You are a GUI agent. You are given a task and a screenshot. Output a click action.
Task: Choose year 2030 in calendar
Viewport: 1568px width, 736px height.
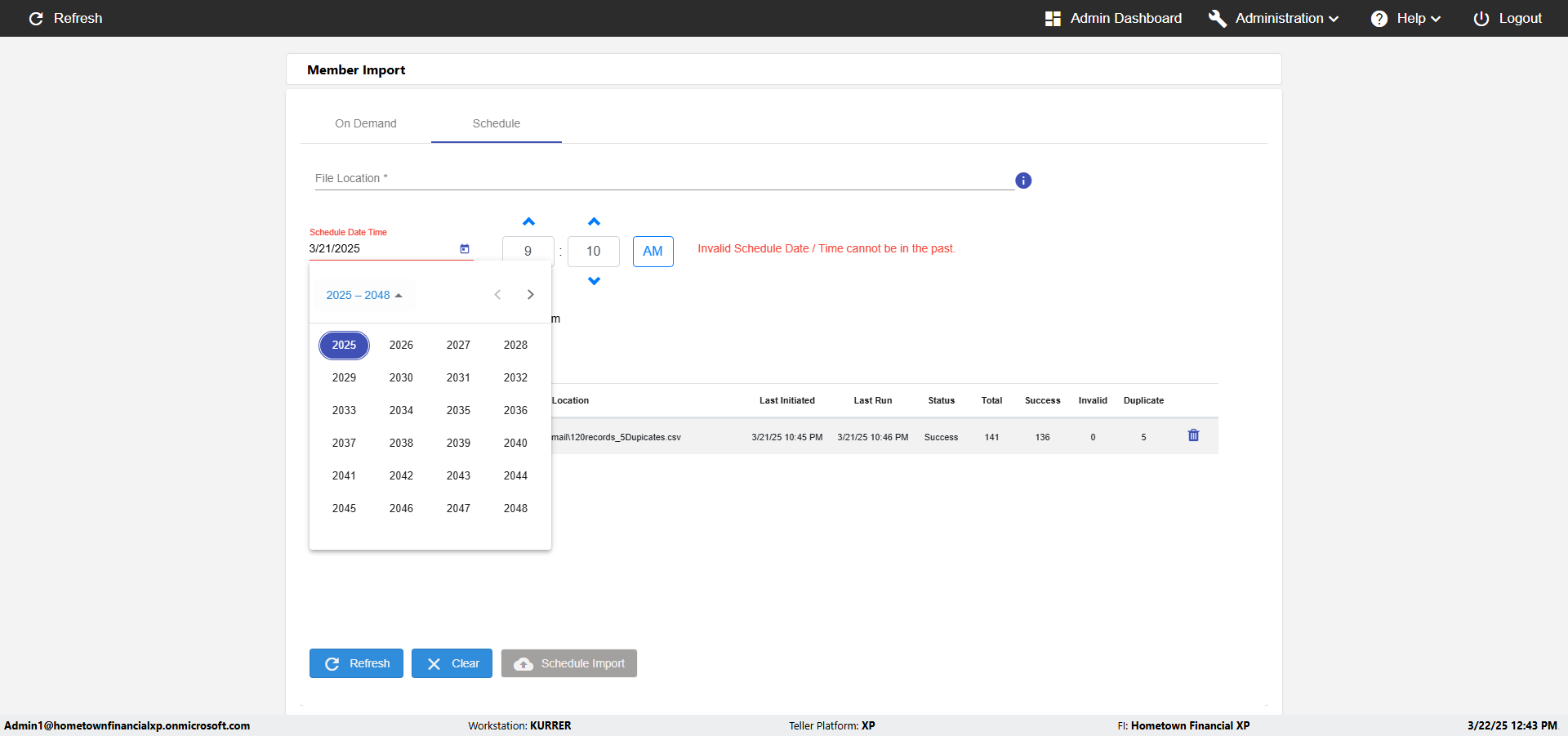[x=401, y=377]
